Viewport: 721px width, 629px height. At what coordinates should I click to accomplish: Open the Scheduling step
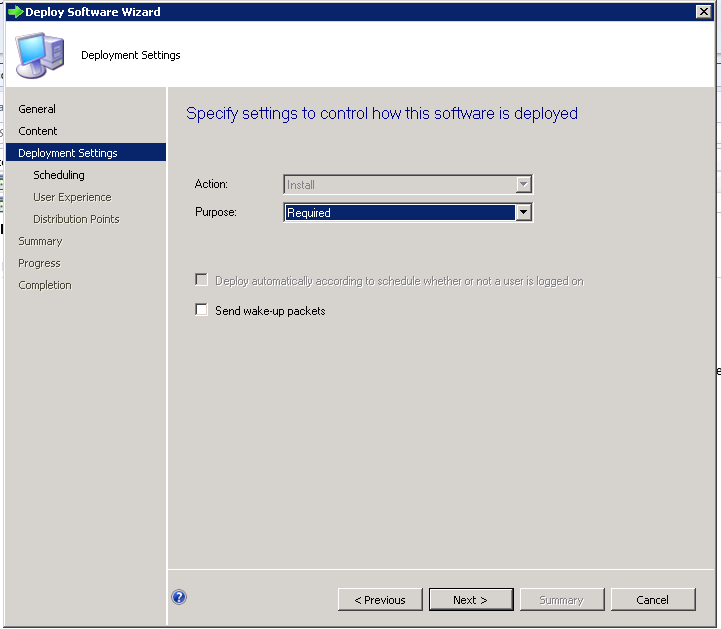click(59, 175)
